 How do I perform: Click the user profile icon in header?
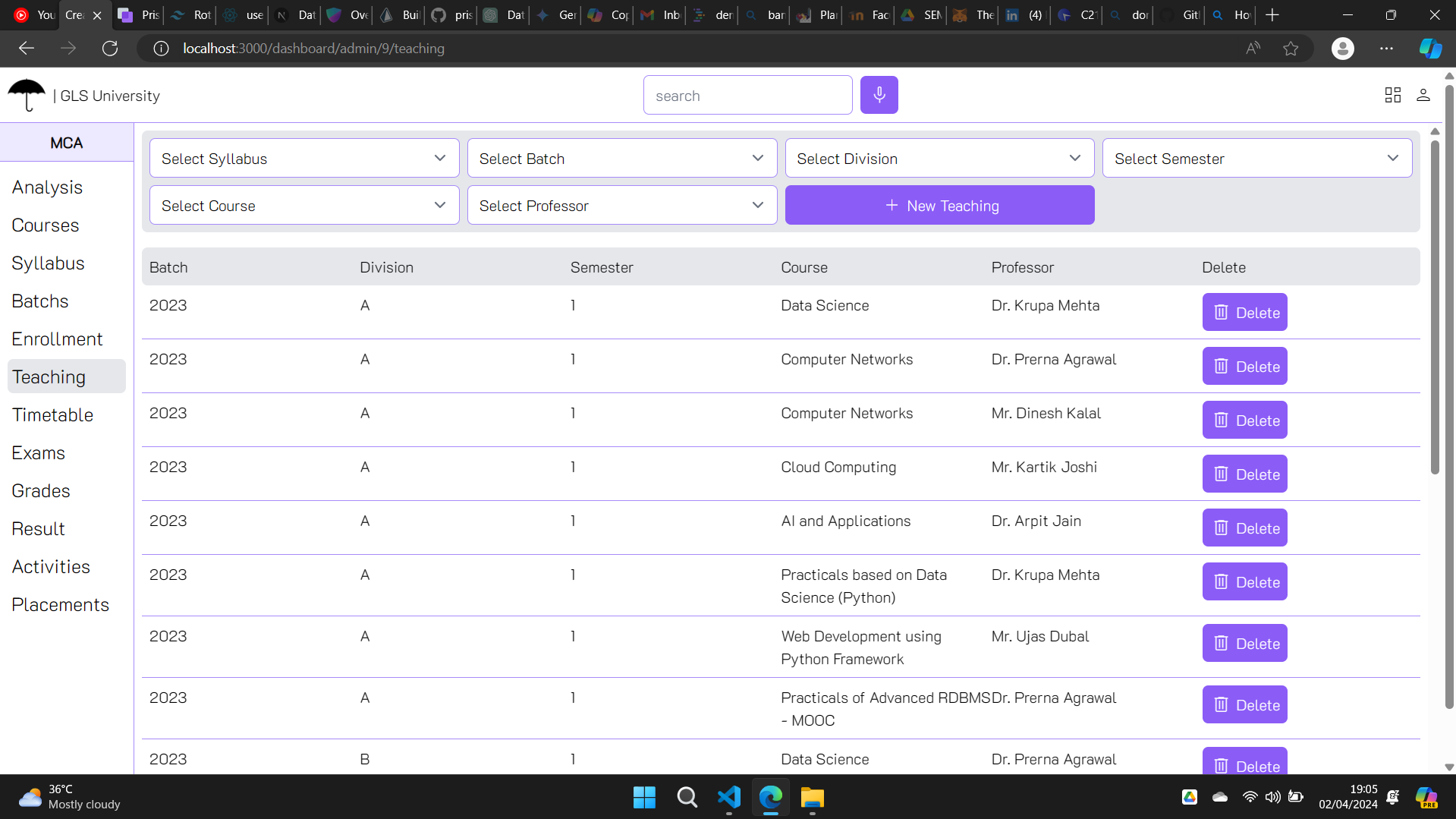coord(1423,95)
